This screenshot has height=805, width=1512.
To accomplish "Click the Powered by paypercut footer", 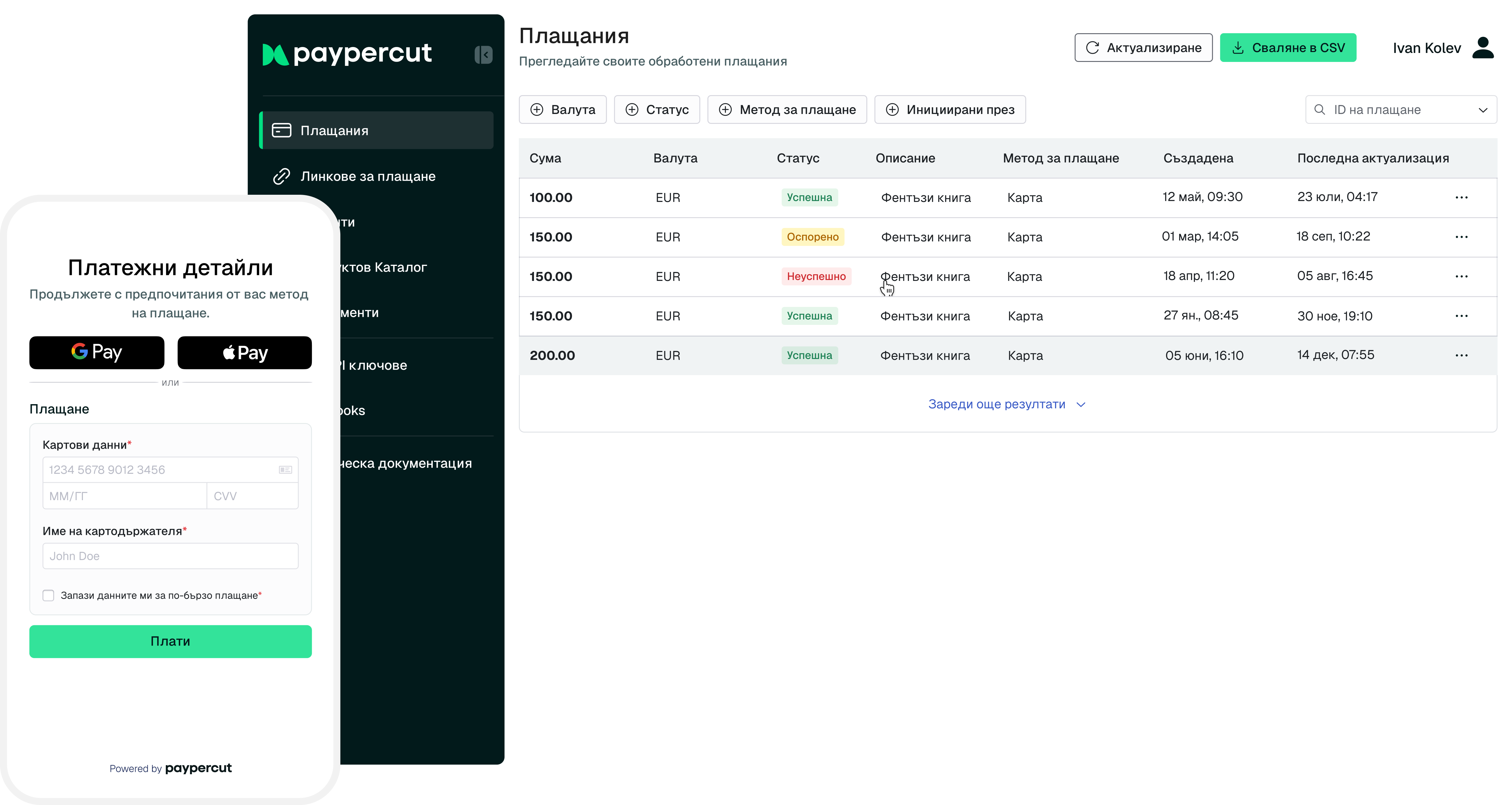I will click(x=170, y=769).
